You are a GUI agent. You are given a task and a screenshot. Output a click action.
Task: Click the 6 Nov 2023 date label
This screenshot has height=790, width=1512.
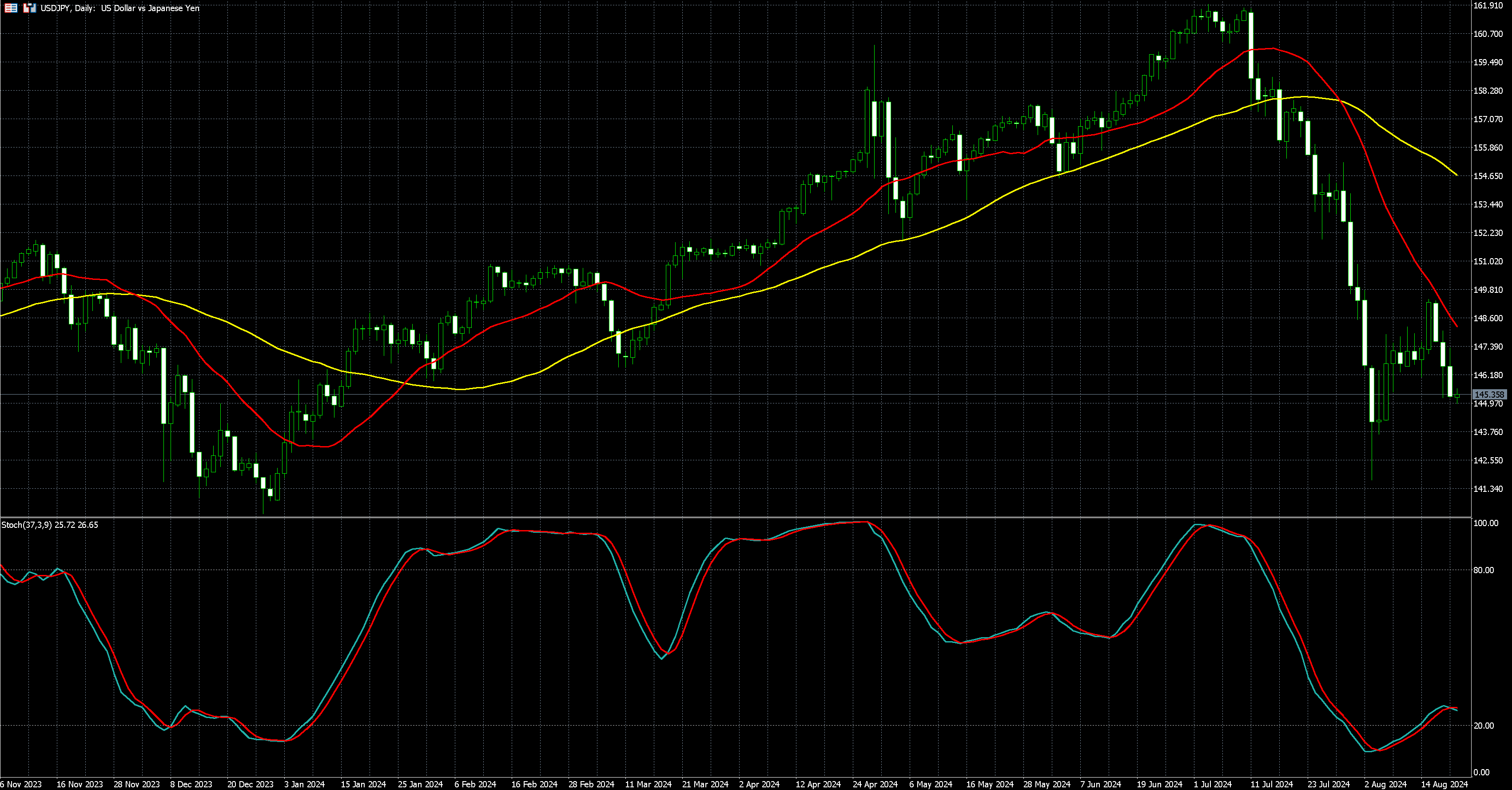coord(21,784)
